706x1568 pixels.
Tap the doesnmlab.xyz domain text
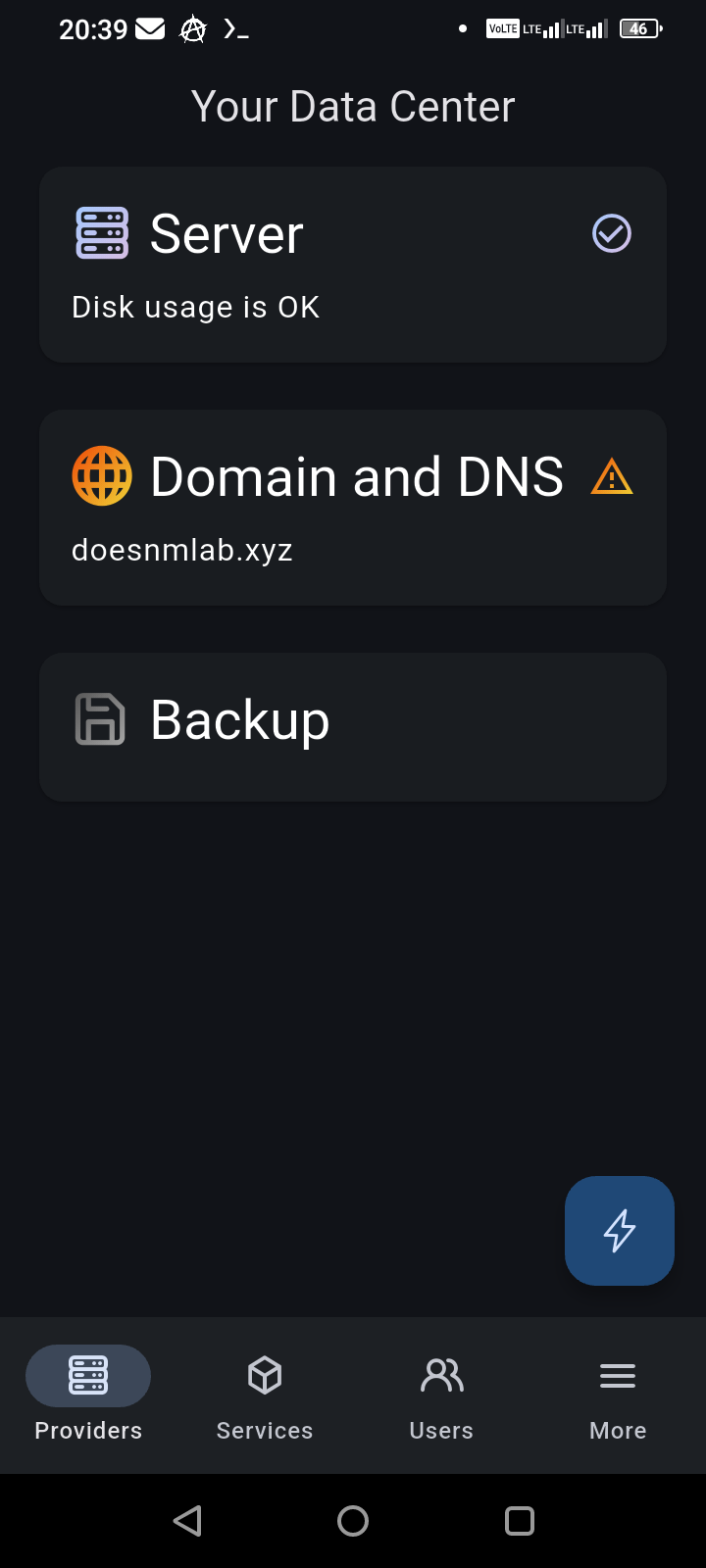[x=182, y=550]
